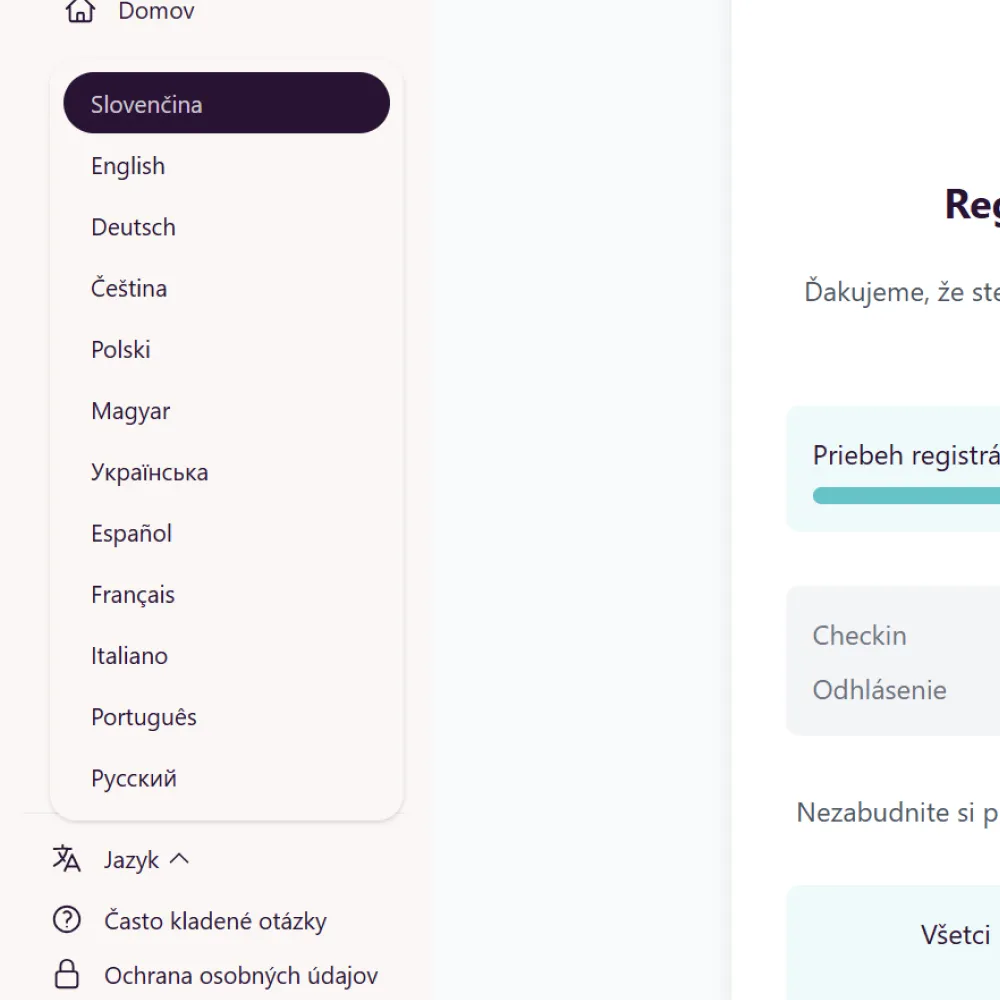Pick Polski from the language menu
1000x1000 pixels.
click(226, 349)
